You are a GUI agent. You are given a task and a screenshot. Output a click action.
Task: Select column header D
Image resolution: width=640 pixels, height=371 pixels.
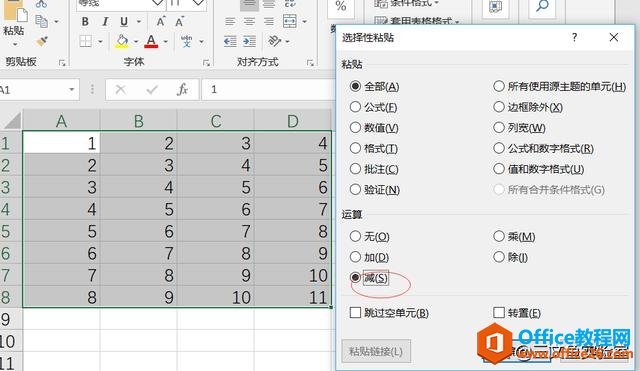pyautogui.click(x=293, y=121)
